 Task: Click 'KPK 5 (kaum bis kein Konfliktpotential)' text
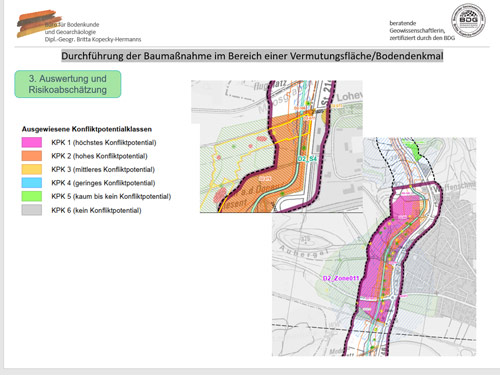point(111,196)
